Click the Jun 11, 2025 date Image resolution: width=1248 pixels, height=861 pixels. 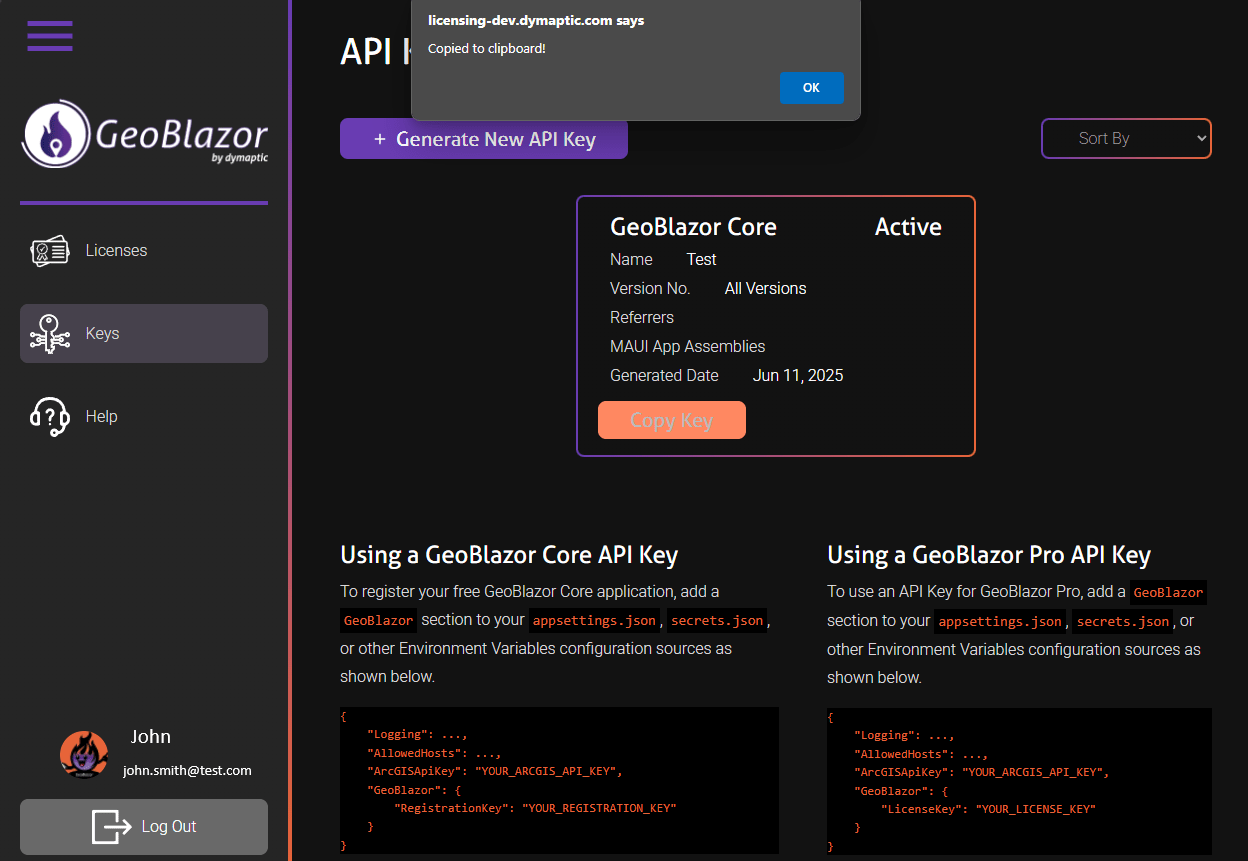click(798, 376)
